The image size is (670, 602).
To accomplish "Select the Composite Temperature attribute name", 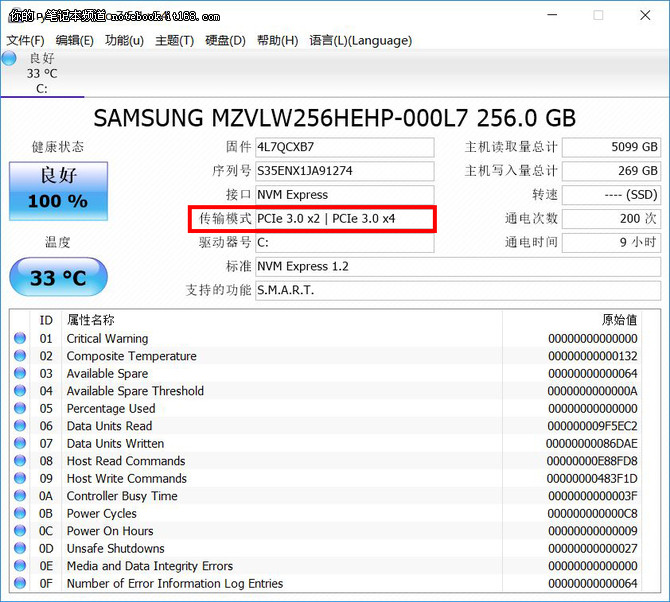I will tap(132, 356).
